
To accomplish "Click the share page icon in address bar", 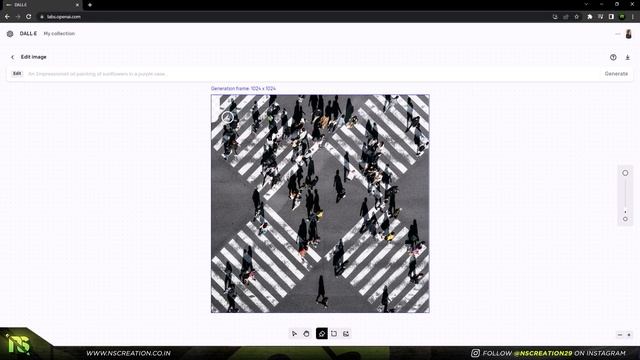I will click(566, 17).
